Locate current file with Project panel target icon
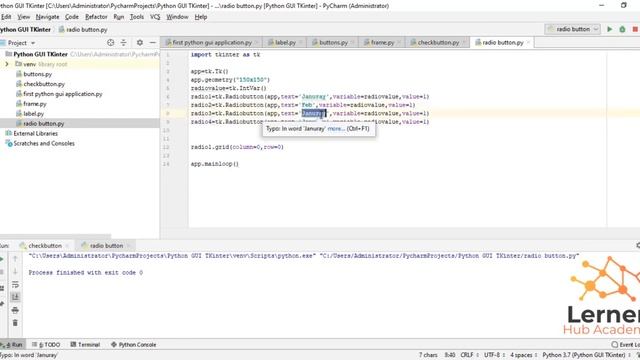This screenshot has width=640, height=360. (x=111, y=42)
